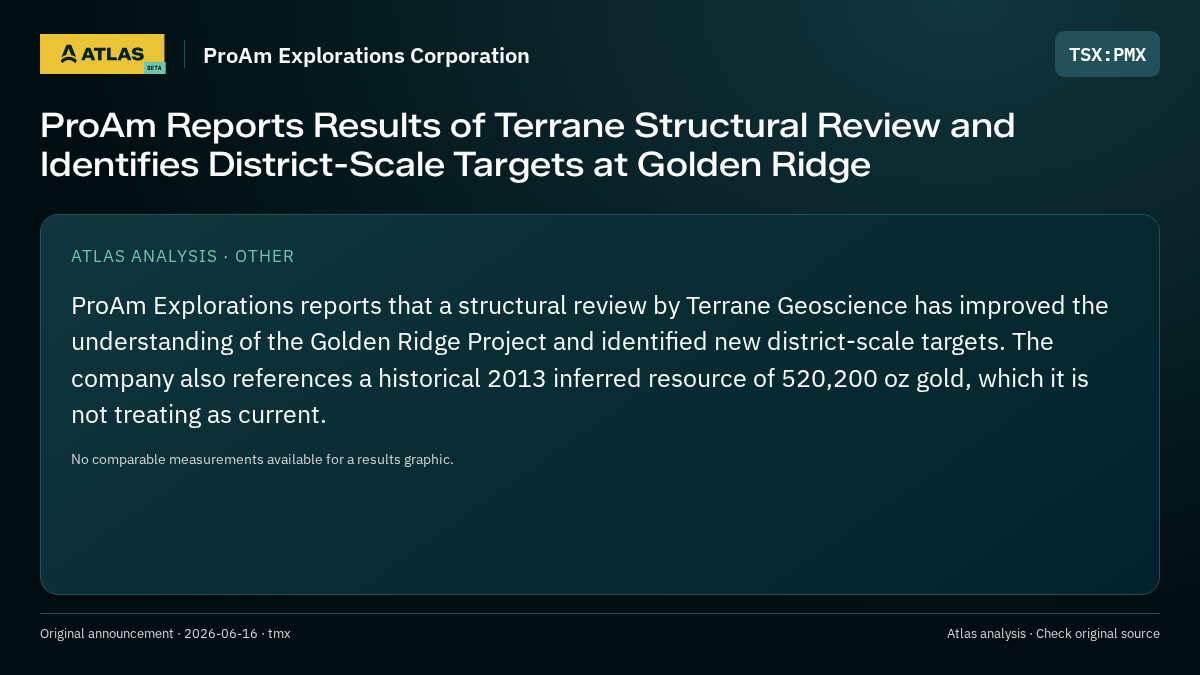Click the 'ATLAS ANALYSIS · OTHER' label
The height and width of the screenshot is (675, 1200).
[183, 256]
